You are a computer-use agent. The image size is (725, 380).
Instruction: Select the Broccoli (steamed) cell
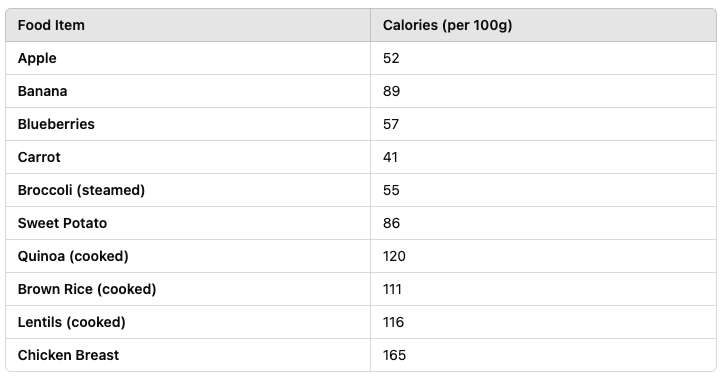pos(188,190)
